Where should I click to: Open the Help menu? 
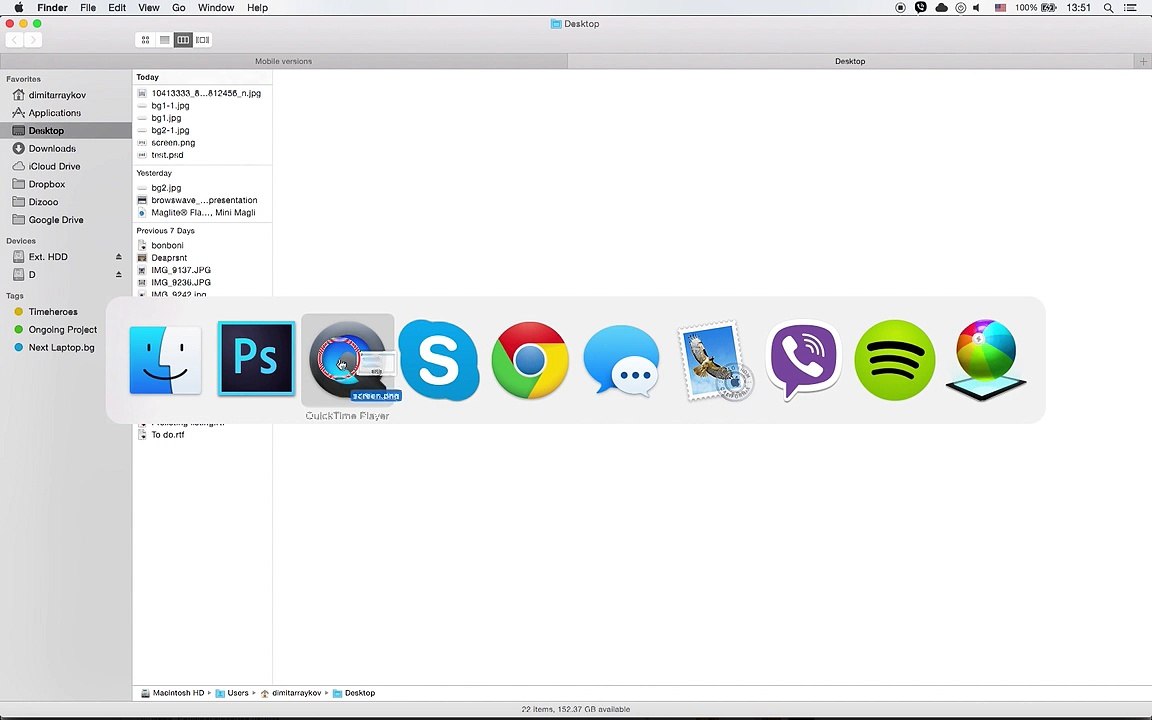pos(257,7)
